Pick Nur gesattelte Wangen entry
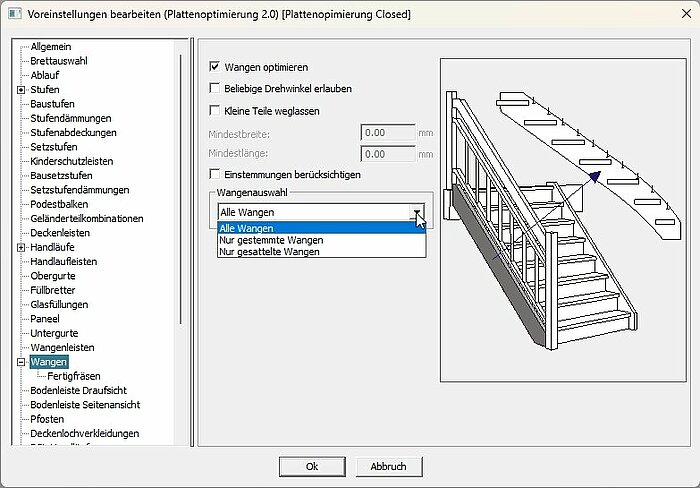This screenshot has width=700, height=488. coord(321,252)
